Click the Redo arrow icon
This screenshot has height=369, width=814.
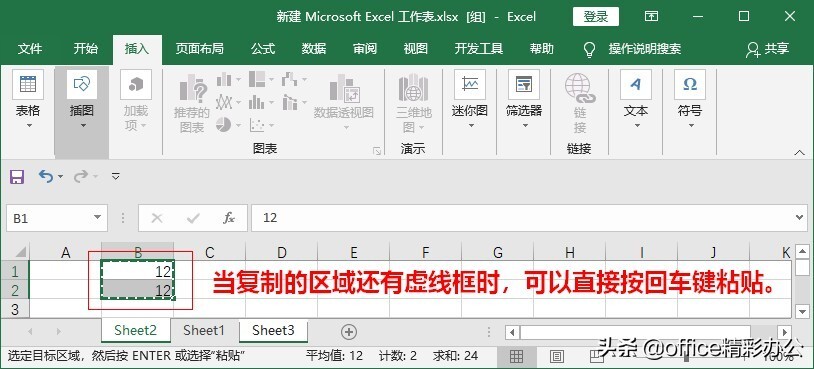pyautogui.click(x=80, y=176)
